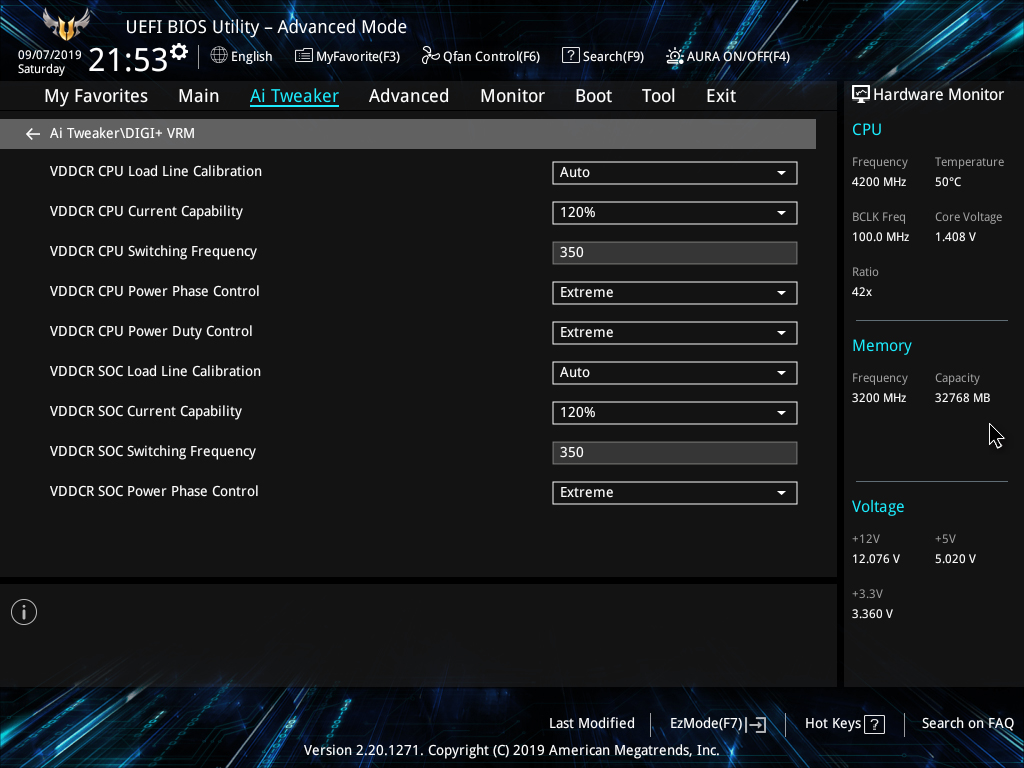Select VDDCR CPU Current Capability label
The width and height of the screenshot is (1024, 768).
[146, 212]
